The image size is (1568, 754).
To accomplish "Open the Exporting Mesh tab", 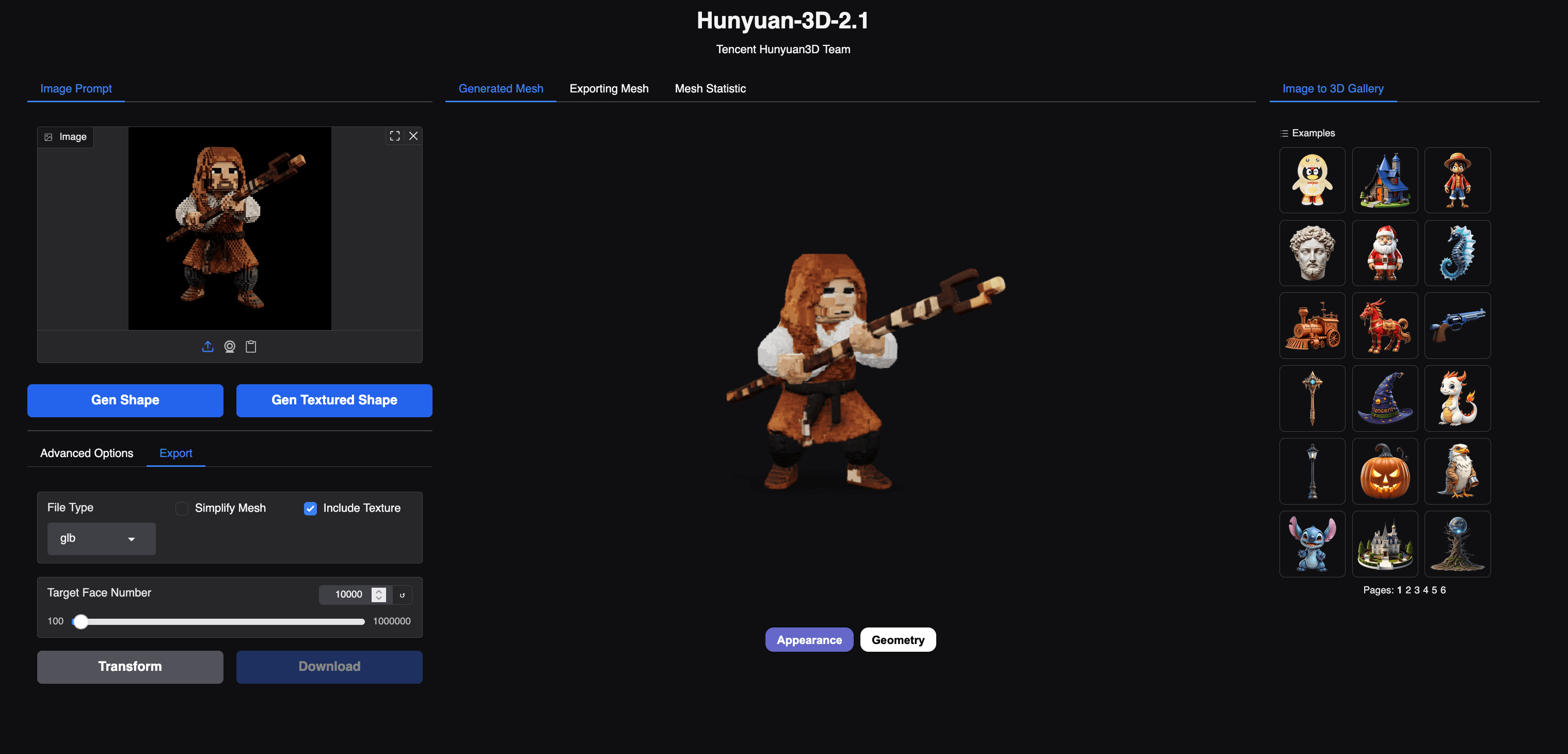I will [609, 88].
